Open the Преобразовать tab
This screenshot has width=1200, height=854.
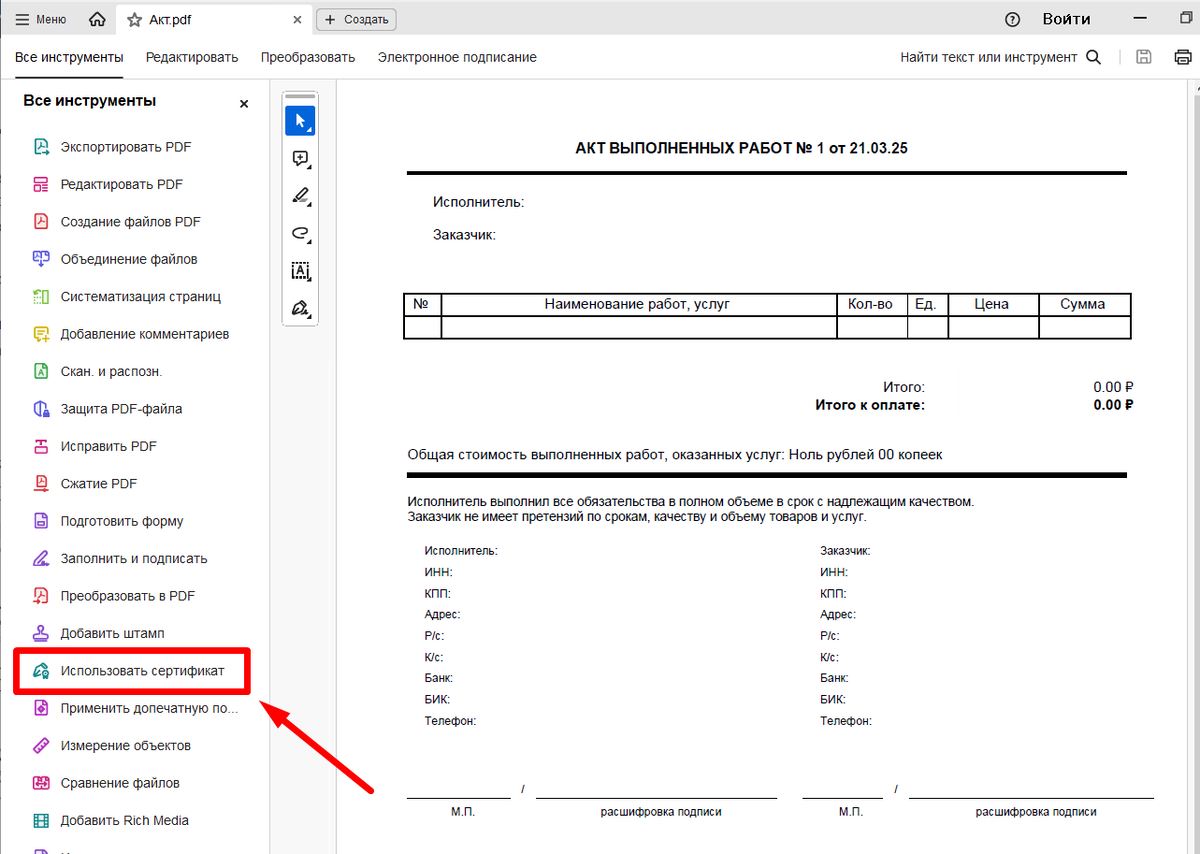coord(308,57)
